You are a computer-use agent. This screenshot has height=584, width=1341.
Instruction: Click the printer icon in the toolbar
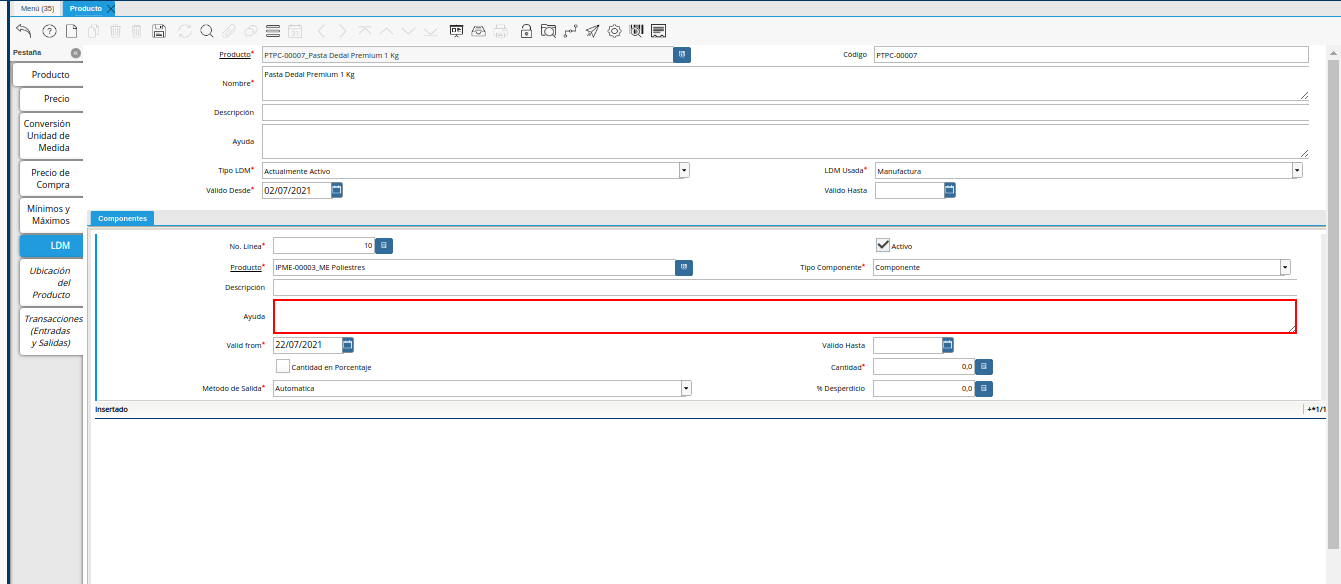click(x=501, y=31)
